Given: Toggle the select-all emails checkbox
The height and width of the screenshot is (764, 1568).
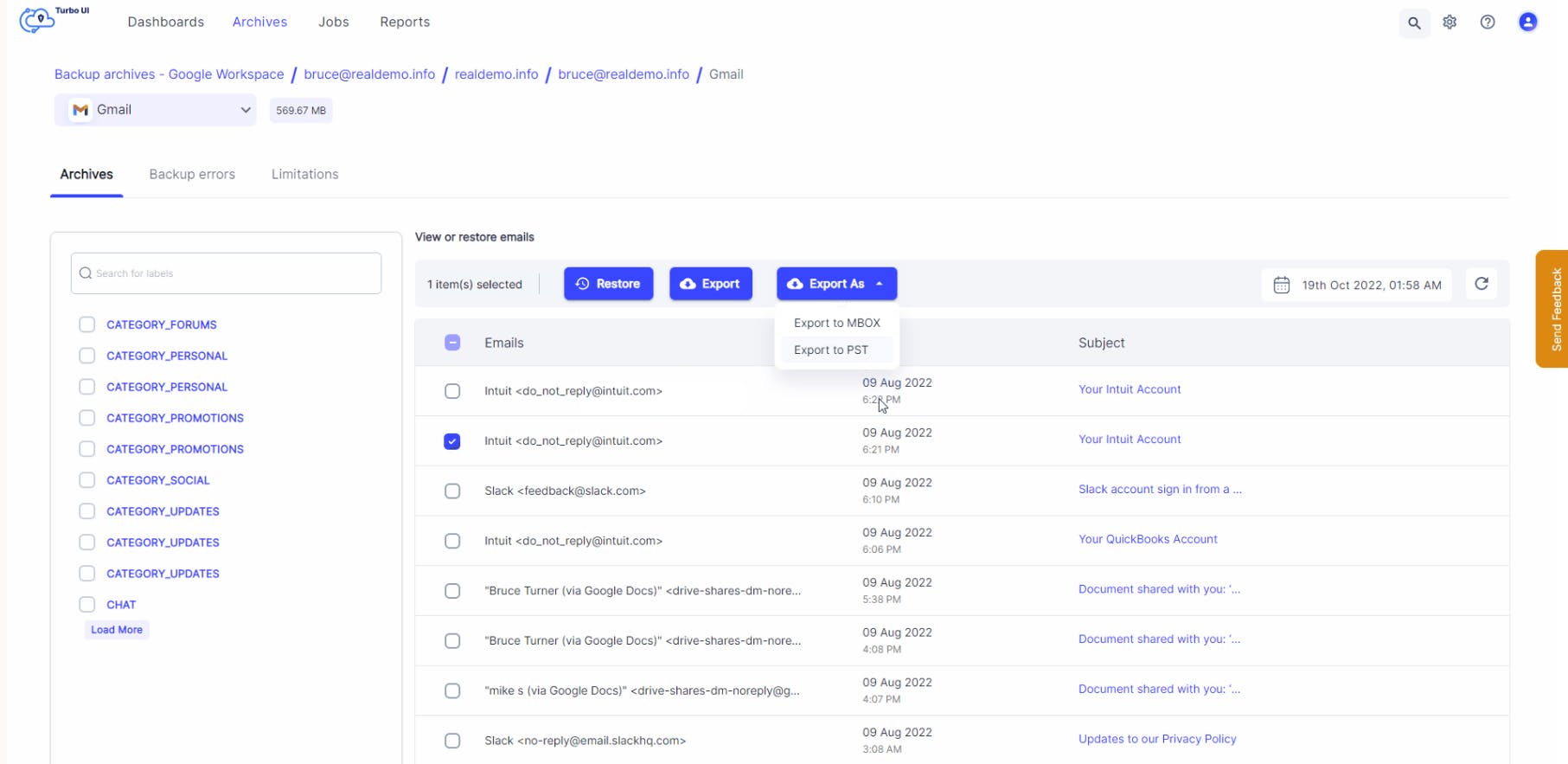Looking at the screenshot, I should coord(452,343).
